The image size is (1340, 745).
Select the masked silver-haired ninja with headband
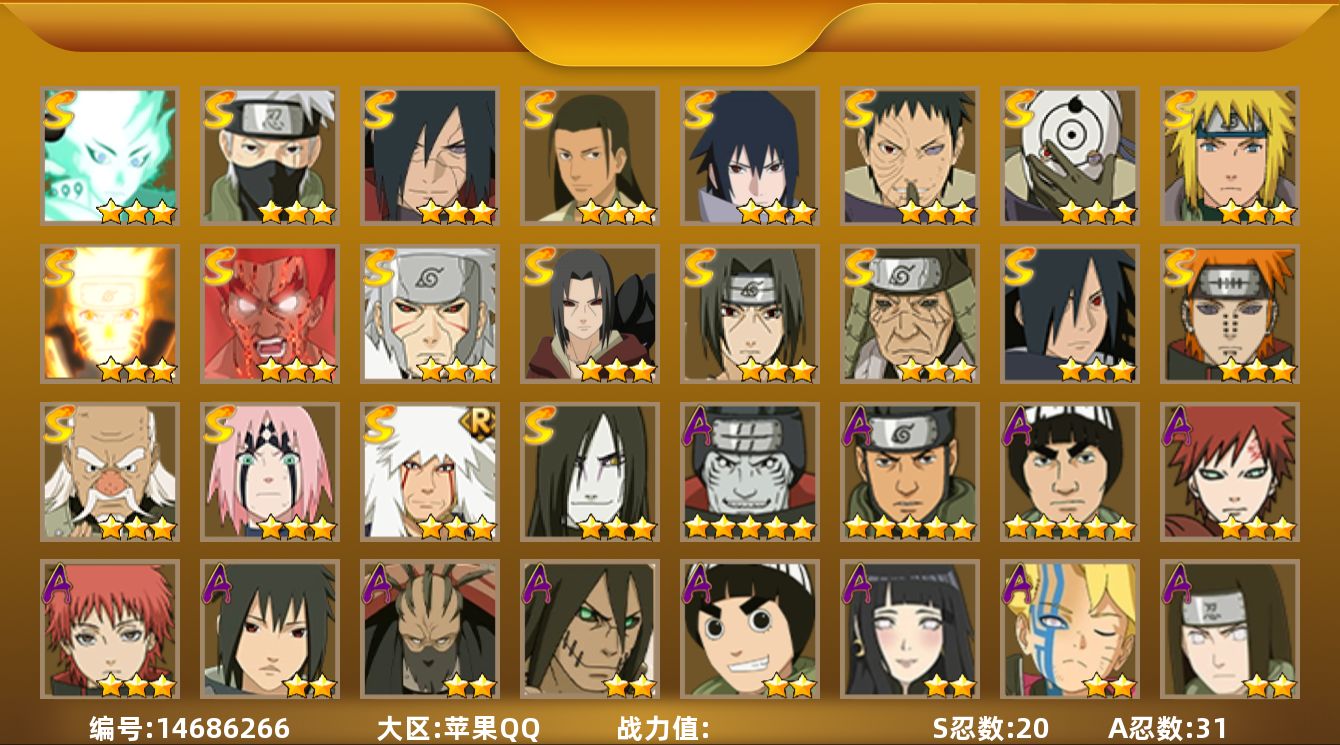pyautogui.click(x=270, y=156)
